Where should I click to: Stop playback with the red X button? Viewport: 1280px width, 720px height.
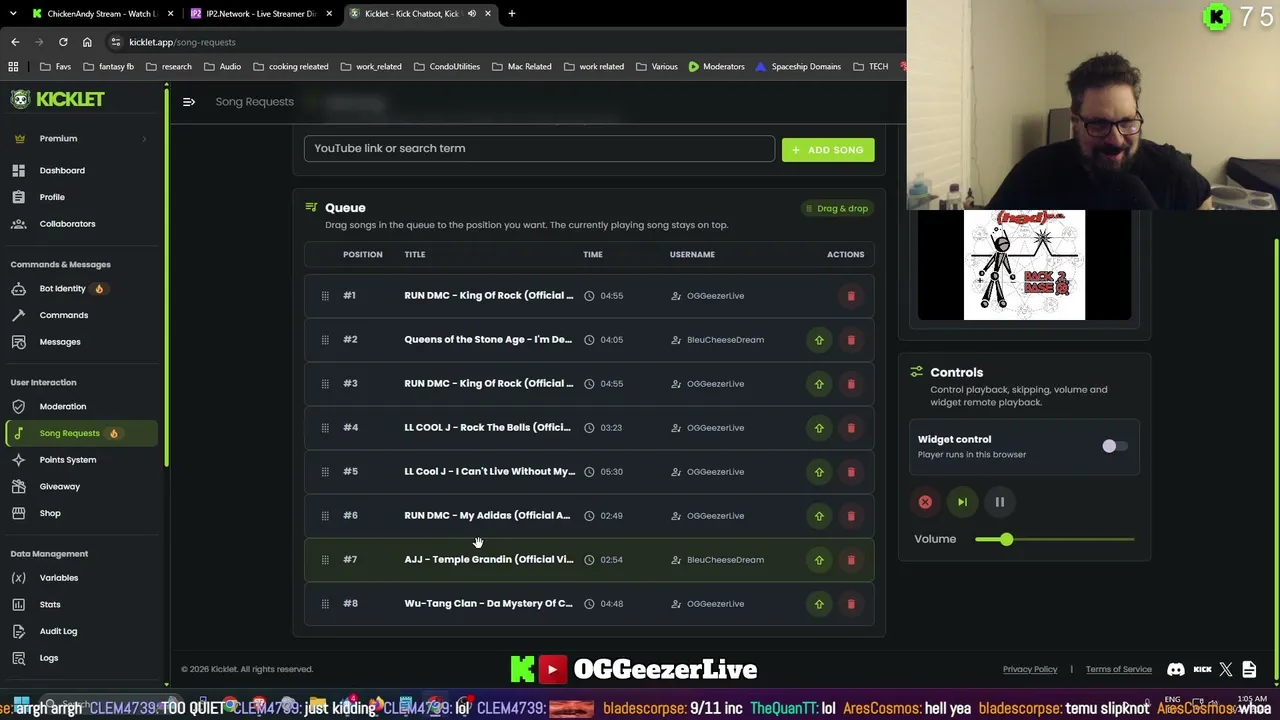pyautogui.click(x=925, y=502)
